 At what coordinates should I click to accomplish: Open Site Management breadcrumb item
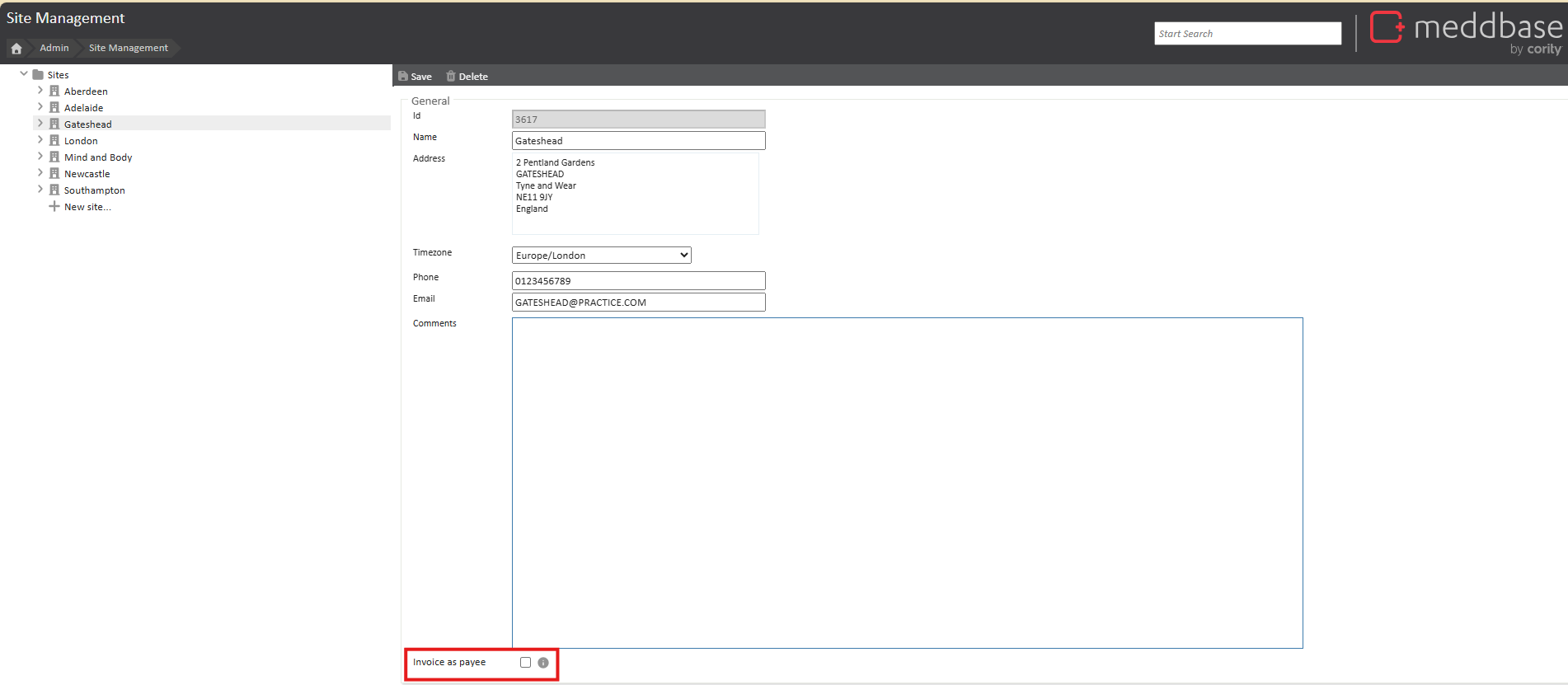[x=128, y=49]
